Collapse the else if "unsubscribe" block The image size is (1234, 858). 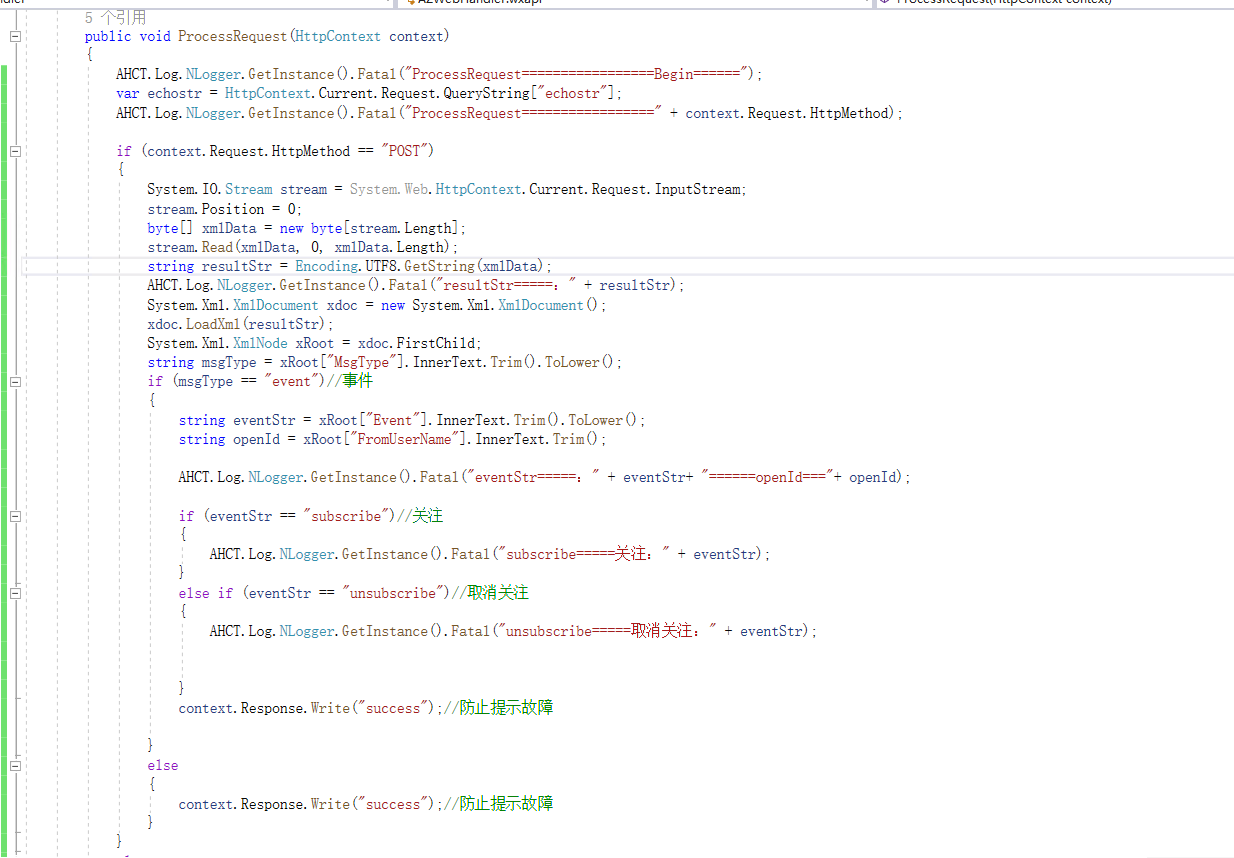coord(15,593)
